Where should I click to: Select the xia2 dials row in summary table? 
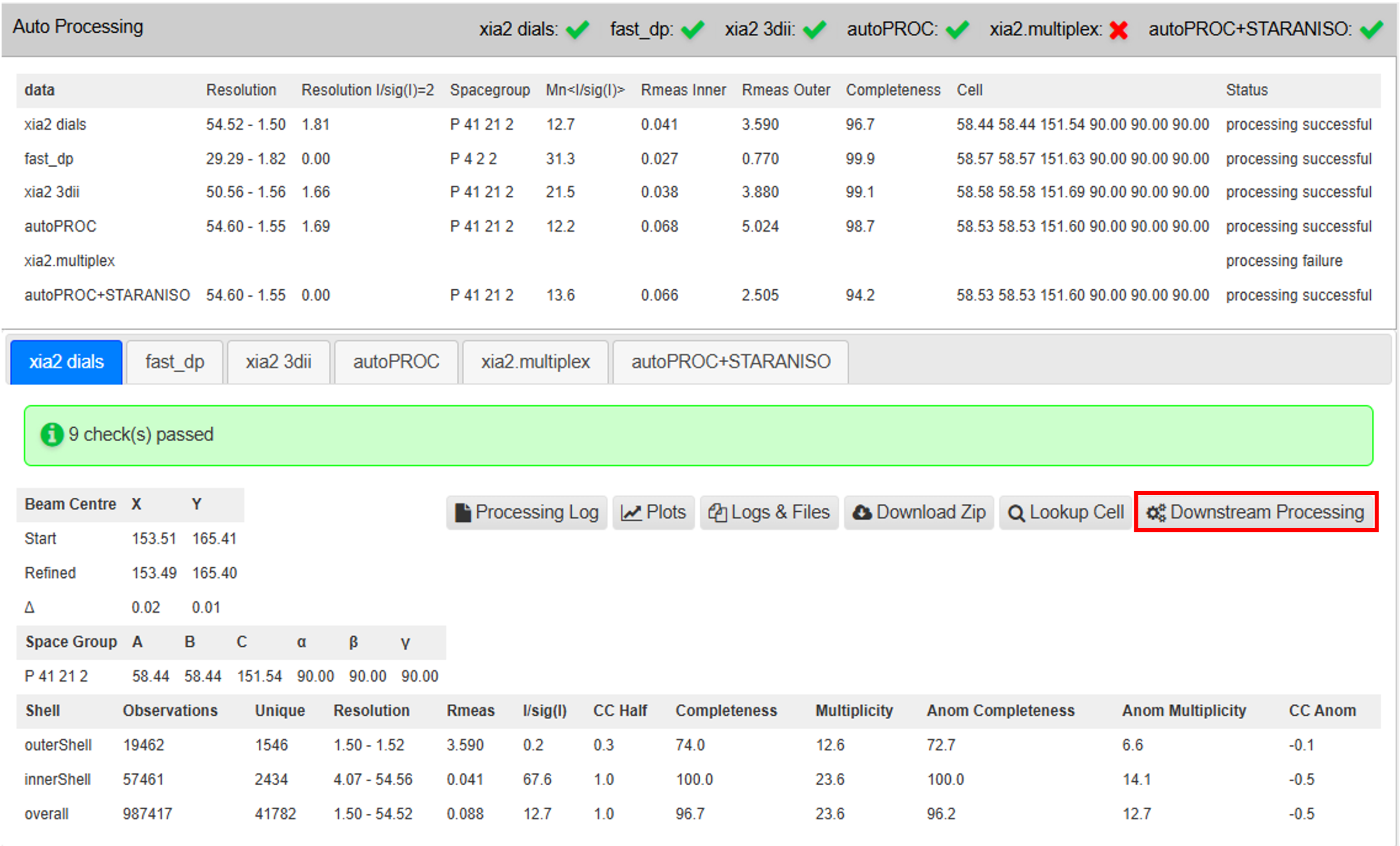(699, 124)
